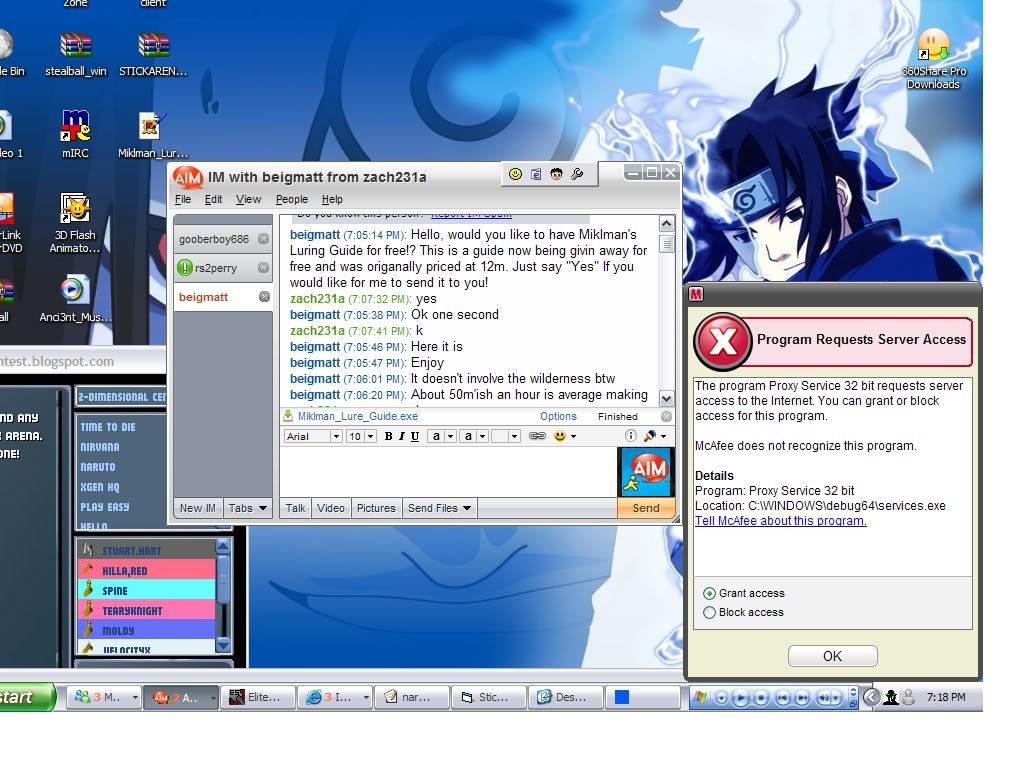Image resolution: width=1024 pixels, height=768 pixels.
Task: Open mIRC desktop icon
Action: tap(75, 134)
